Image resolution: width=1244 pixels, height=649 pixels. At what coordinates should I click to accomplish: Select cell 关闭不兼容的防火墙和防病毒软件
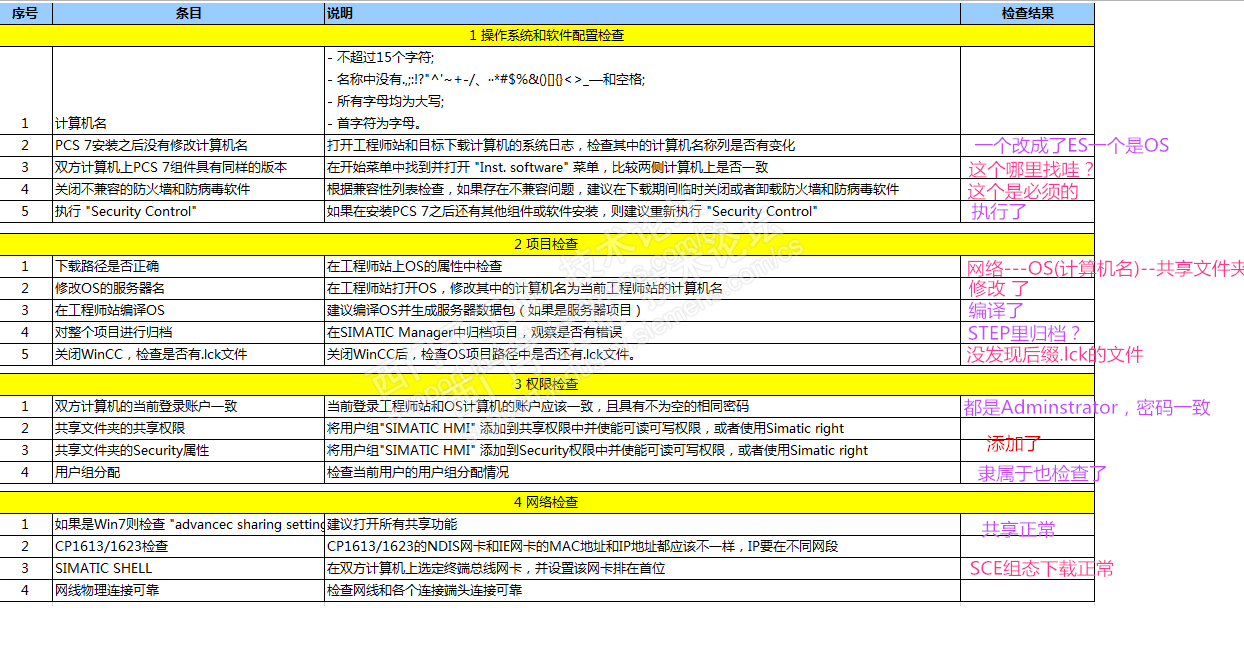click(x=188, y=189)
